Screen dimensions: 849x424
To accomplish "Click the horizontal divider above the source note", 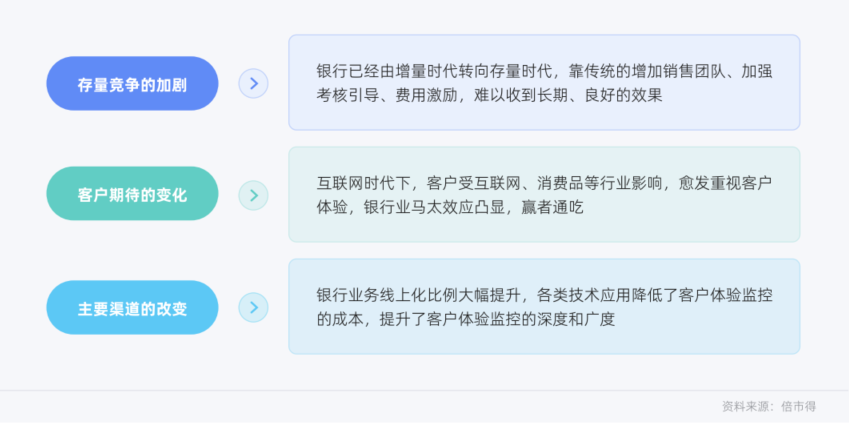I will (x=424, y=390).
